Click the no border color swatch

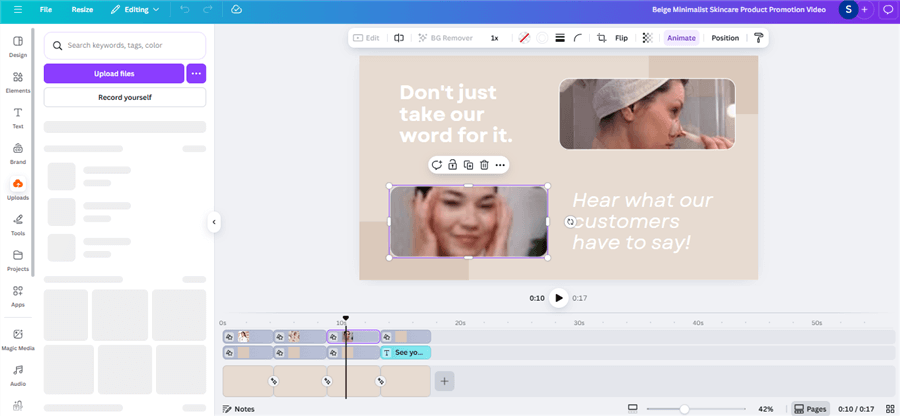(x=523, y=38)
